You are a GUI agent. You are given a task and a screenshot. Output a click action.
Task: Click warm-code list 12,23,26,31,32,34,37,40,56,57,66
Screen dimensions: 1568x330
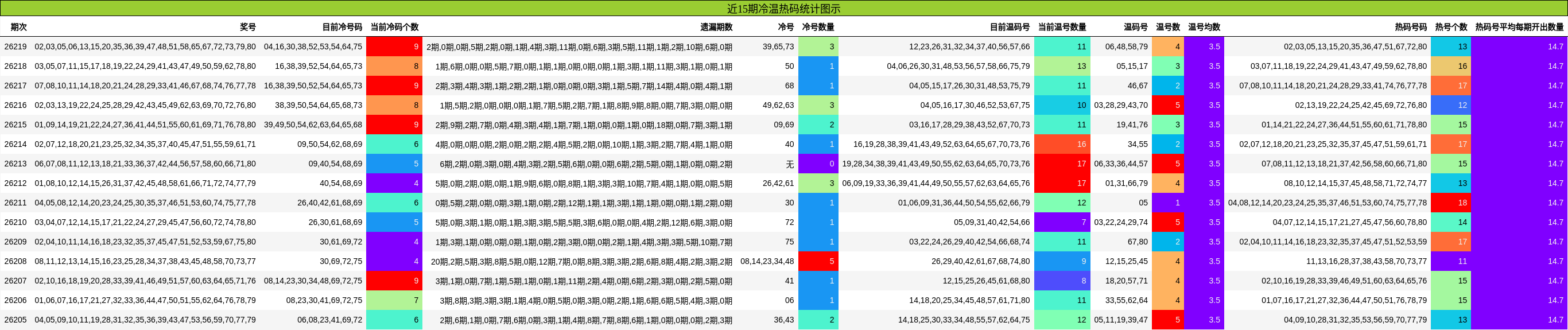pyautogui.click(x=969, y=47)
